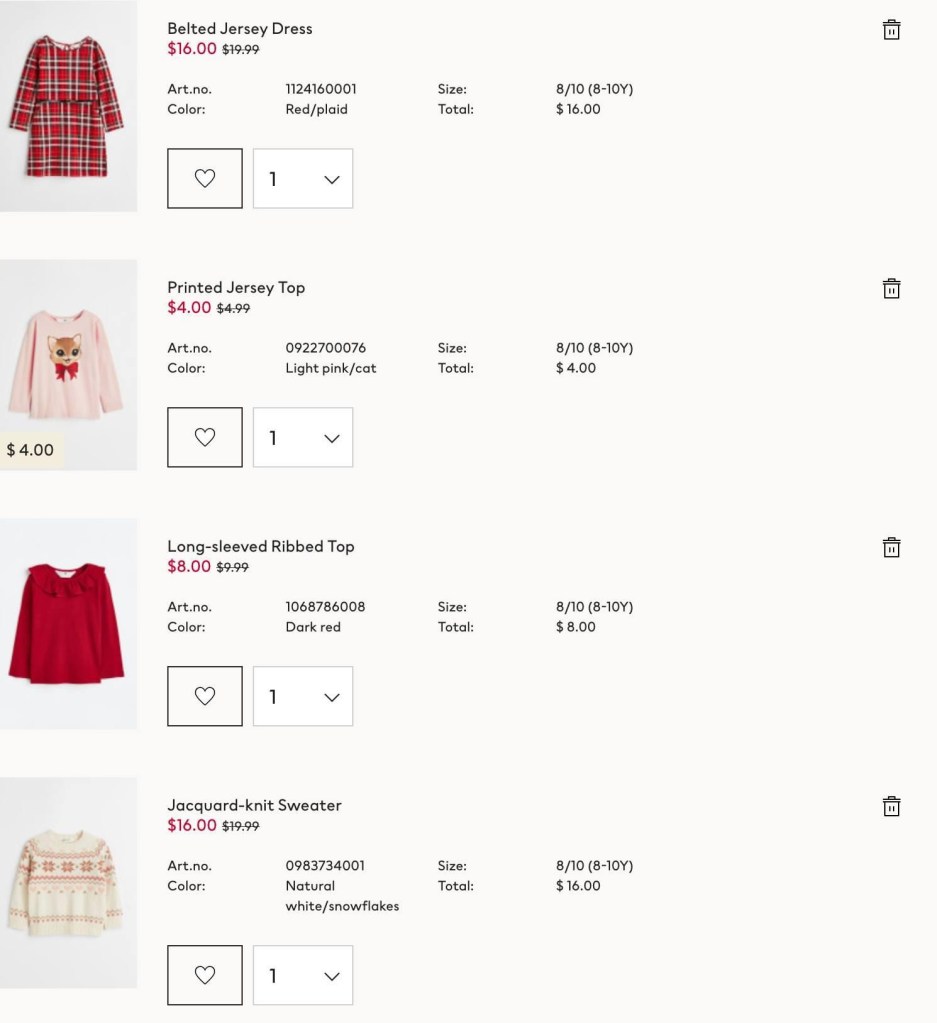Delete the Belted Jersey Dress from cart
Screen dimensions: 937x1023
(x=891, y=29)
